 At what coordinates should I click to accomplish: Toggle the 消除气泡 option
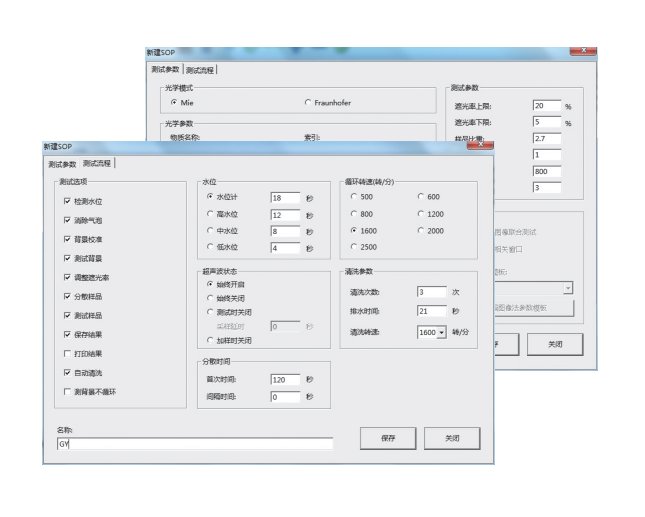(66, 219)
